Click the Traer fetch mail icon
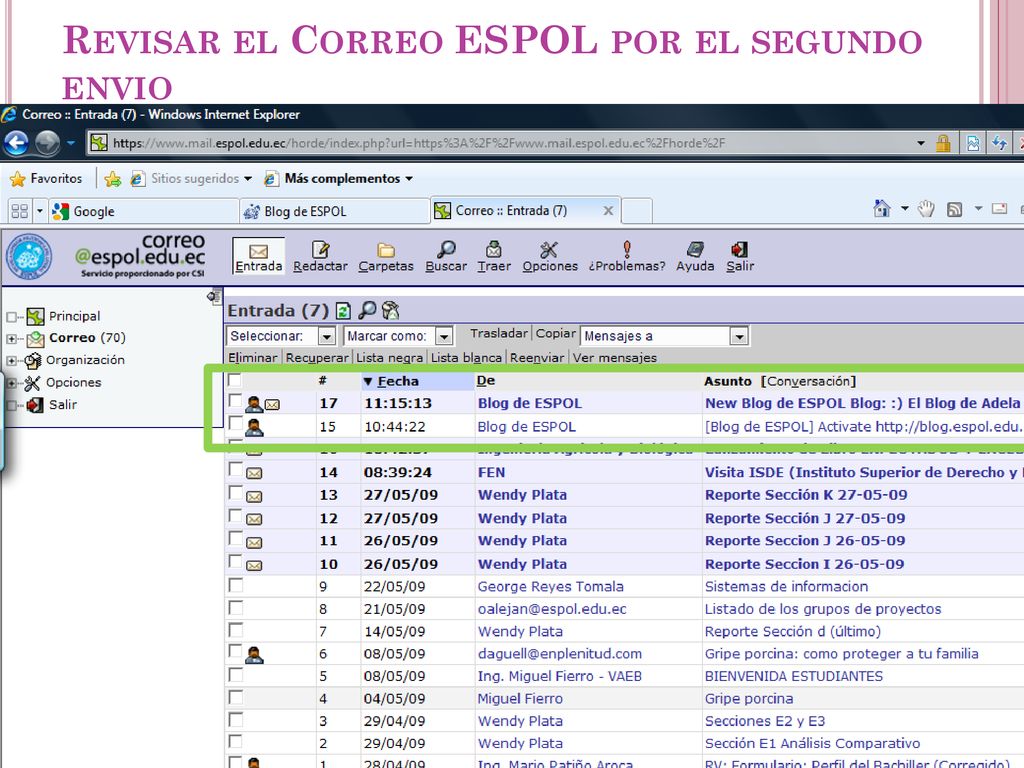Viewport: 1024px width, 768px height. click(494, 249)
